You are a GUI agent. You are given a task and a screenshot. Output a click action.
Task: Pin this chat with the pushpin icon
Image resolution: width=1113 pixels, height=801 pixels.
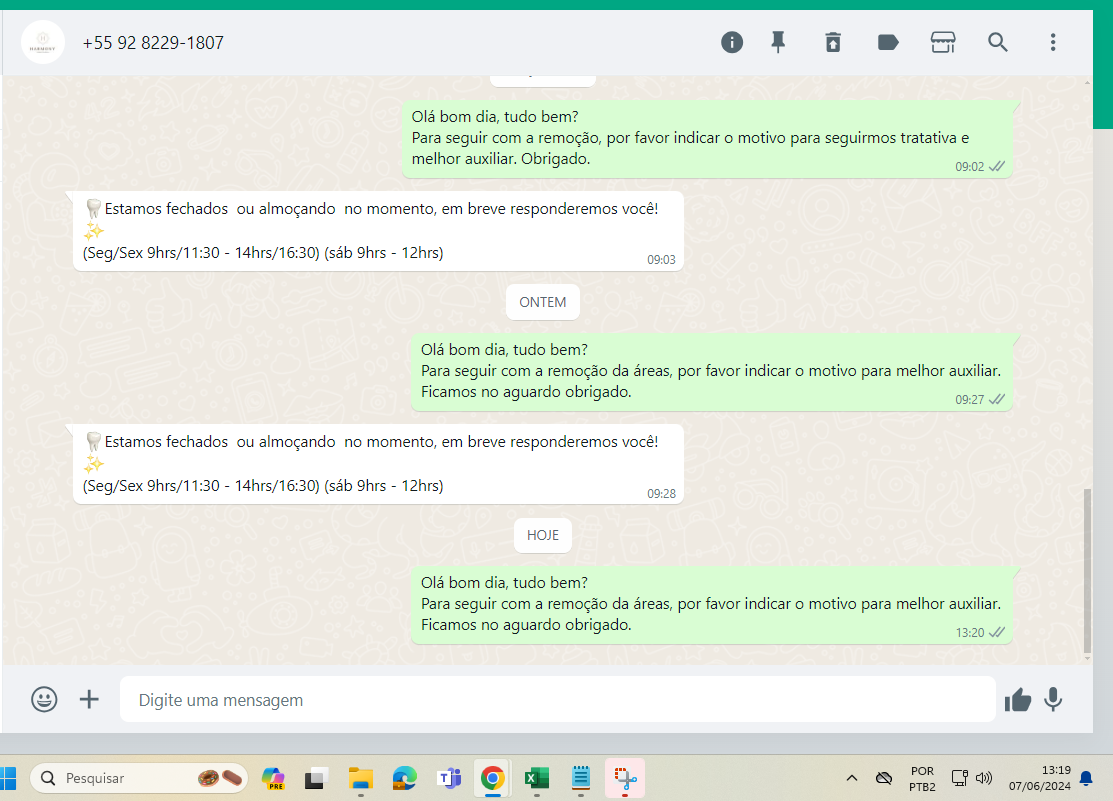coord(778,42)
